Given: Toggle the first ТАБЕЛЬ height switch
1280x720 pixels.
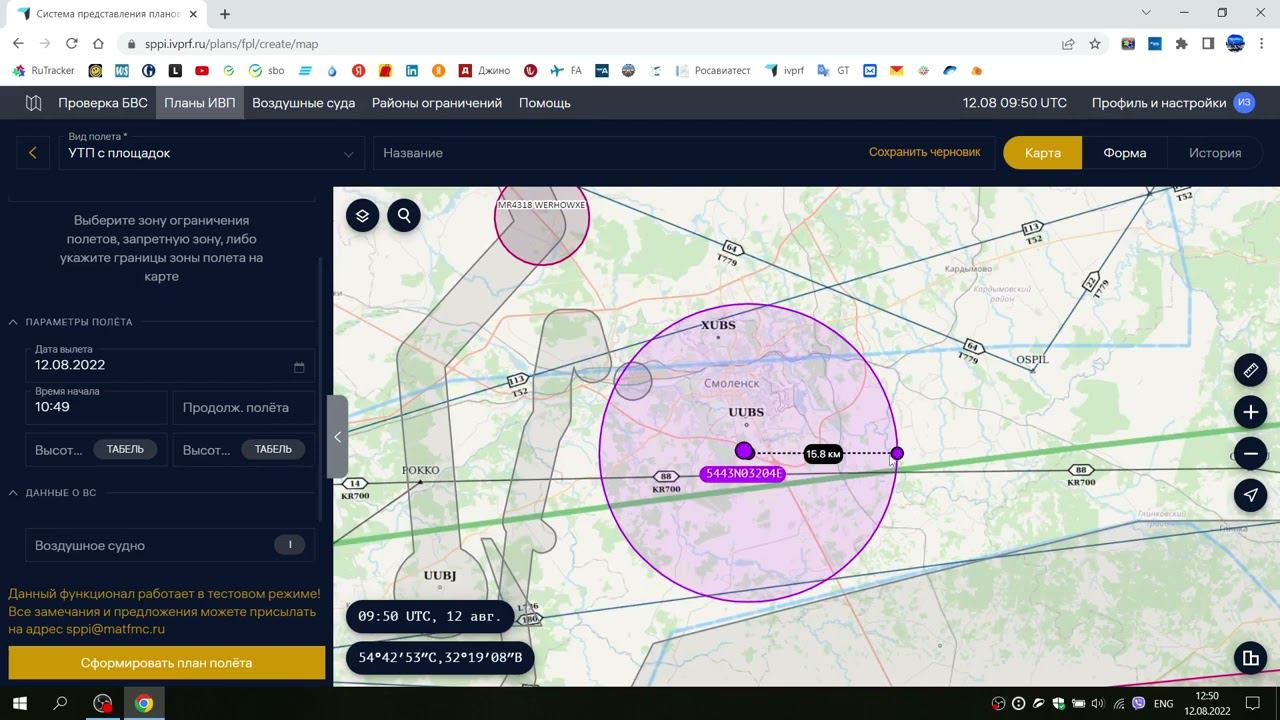Looking at the screenshot, I should click(x=125, y=449).
